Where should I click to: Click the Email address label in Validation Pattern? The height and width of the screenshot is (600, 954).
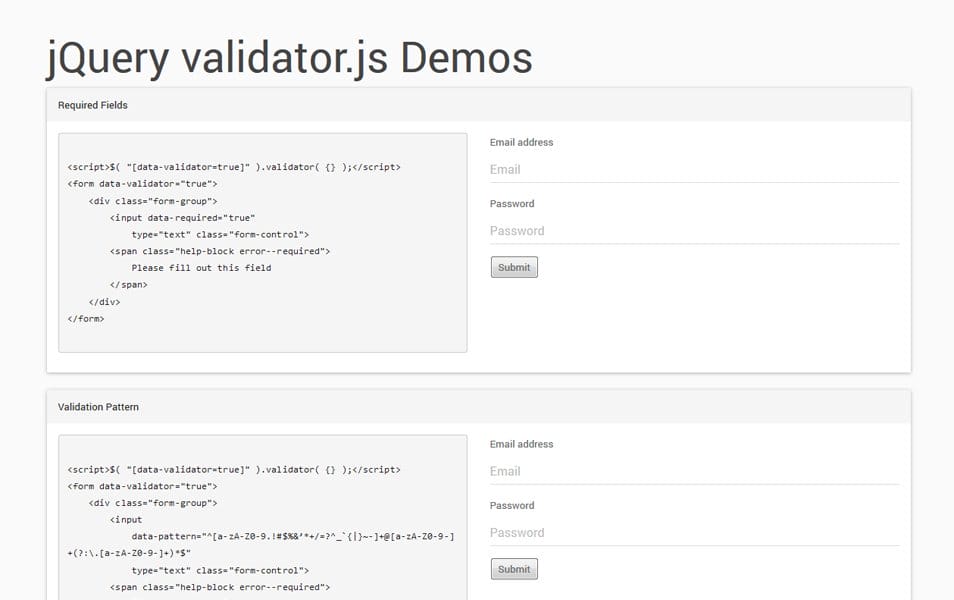click(519, 444)
